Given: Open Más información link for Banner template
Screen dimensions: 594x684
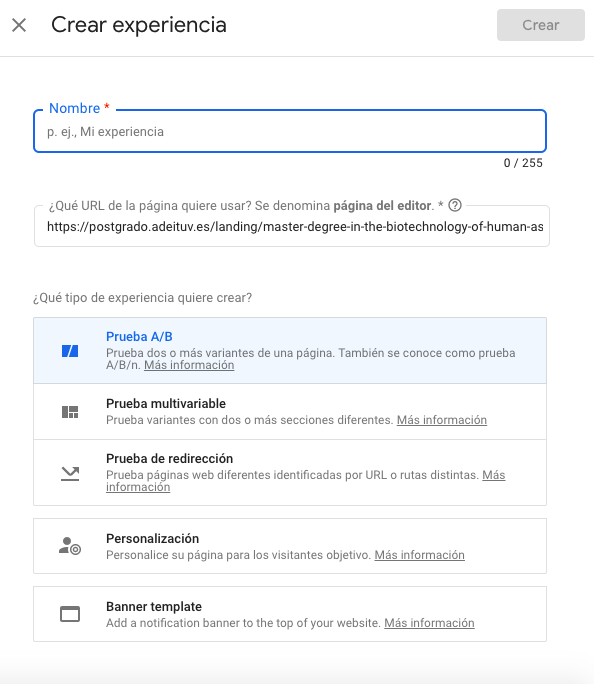Looking at the screenshot, I should (x=429, y=623).
